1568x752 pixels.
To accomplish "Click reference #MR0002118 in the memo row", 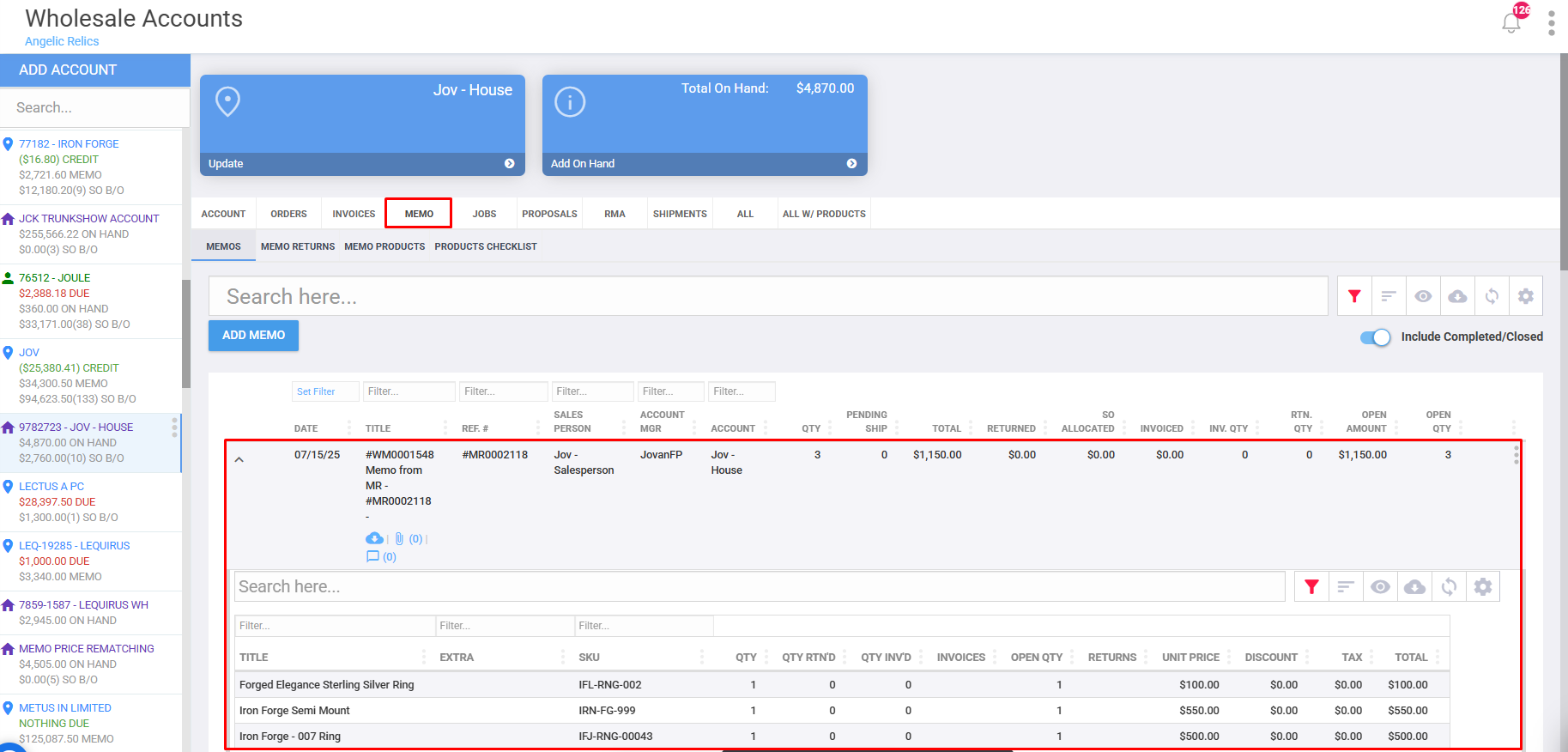I will tap(495, 455).
